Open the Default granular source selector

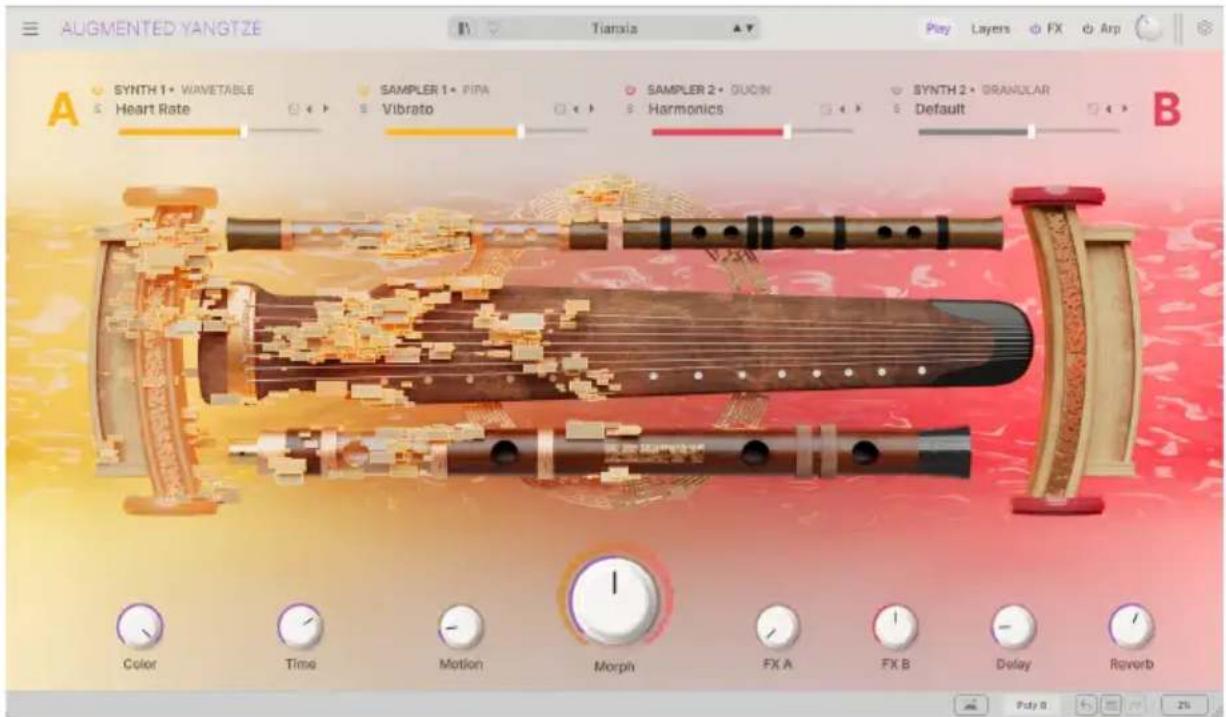(x=940, y=109)
